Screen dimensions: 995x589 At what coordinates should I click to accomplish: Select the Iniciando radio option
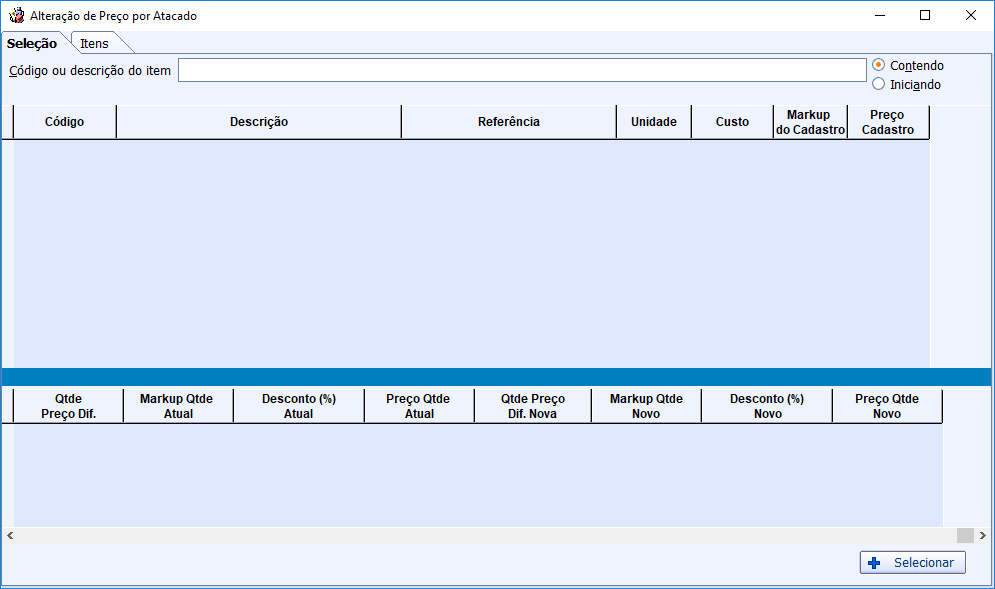(x=879, y=85)
